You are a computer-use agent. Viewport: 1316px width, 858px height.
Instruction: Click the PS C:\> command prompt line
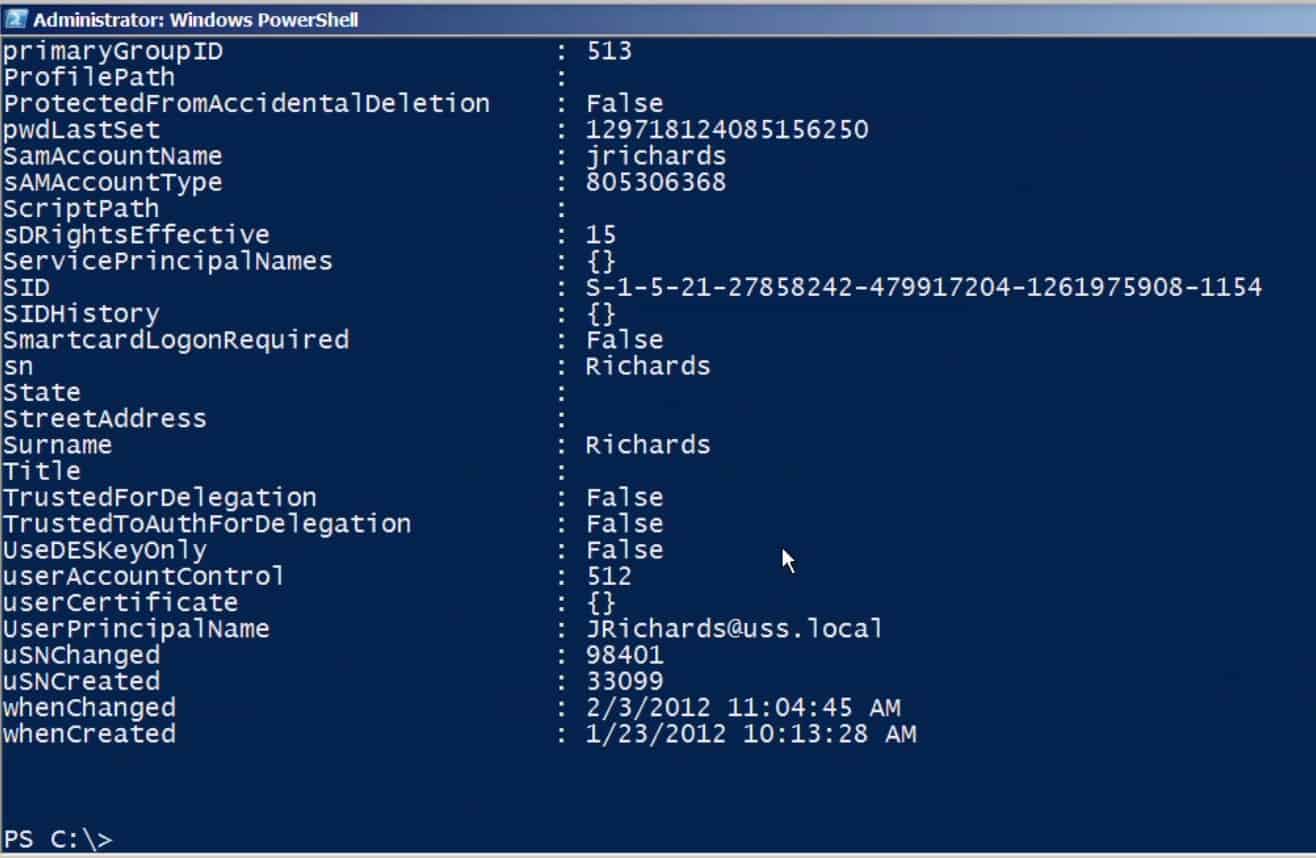point(58,839)
